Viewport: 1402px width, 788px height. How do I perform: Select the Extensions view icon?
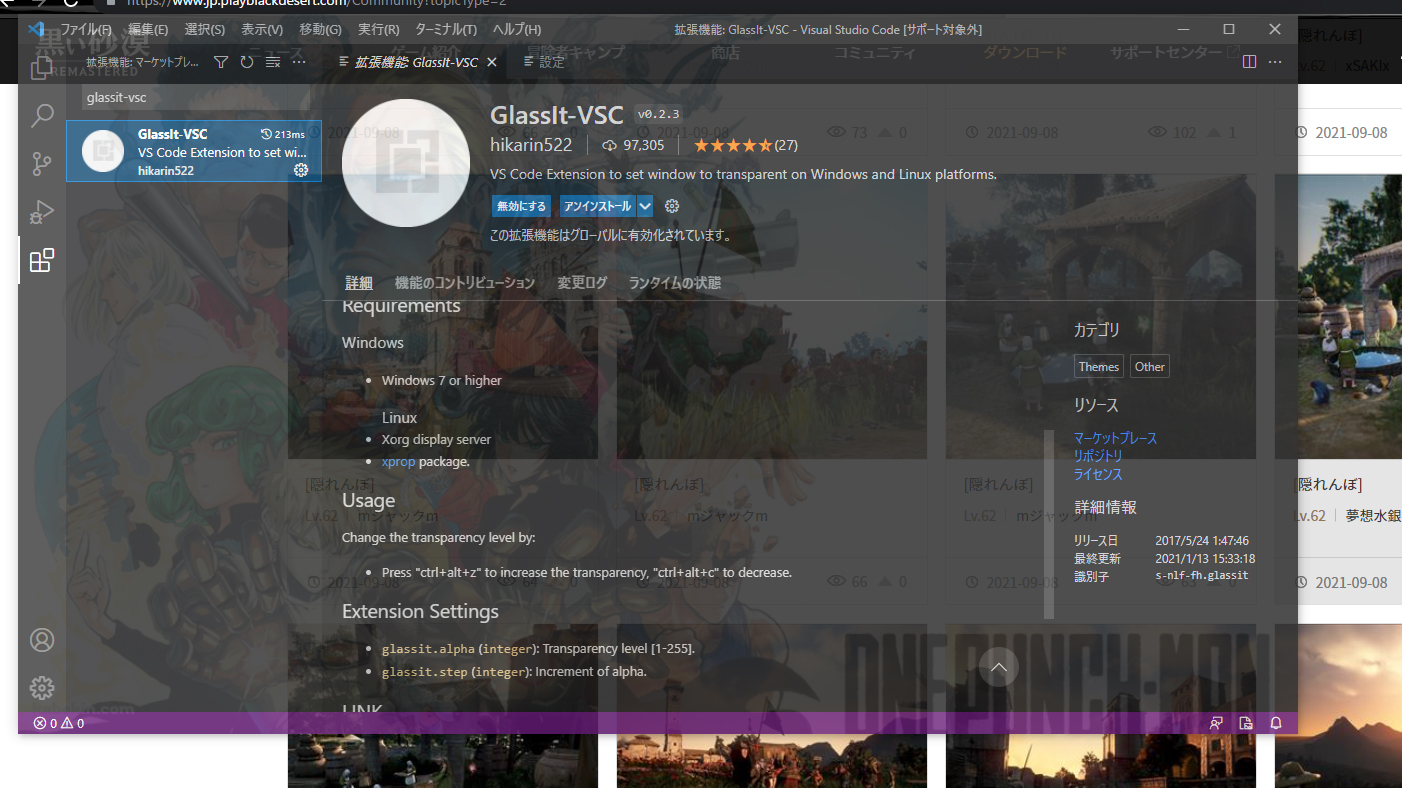42,261
